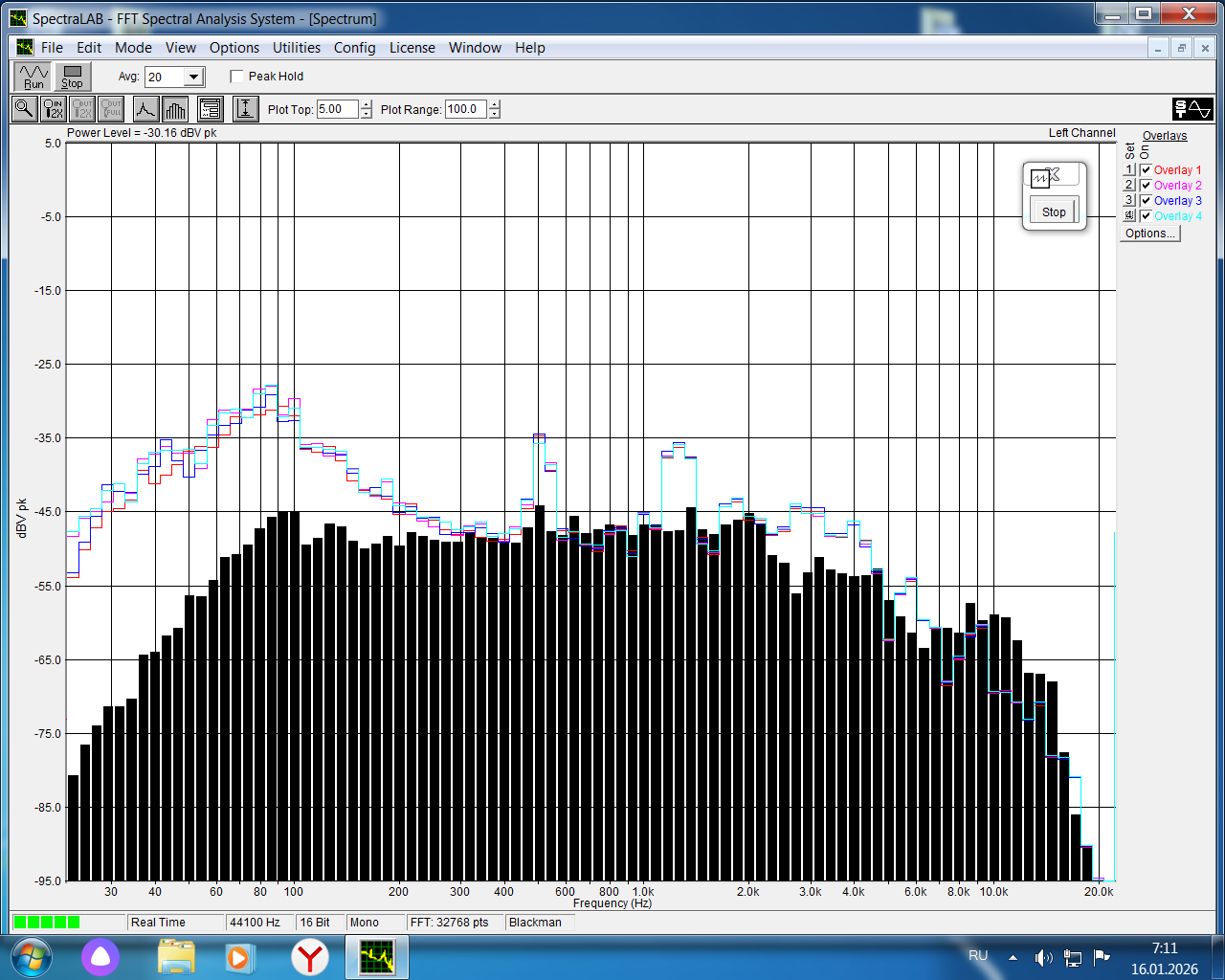1225x980 pixels.
Task: Click the Stop button beside Run
Action: [x=73, y=77]
